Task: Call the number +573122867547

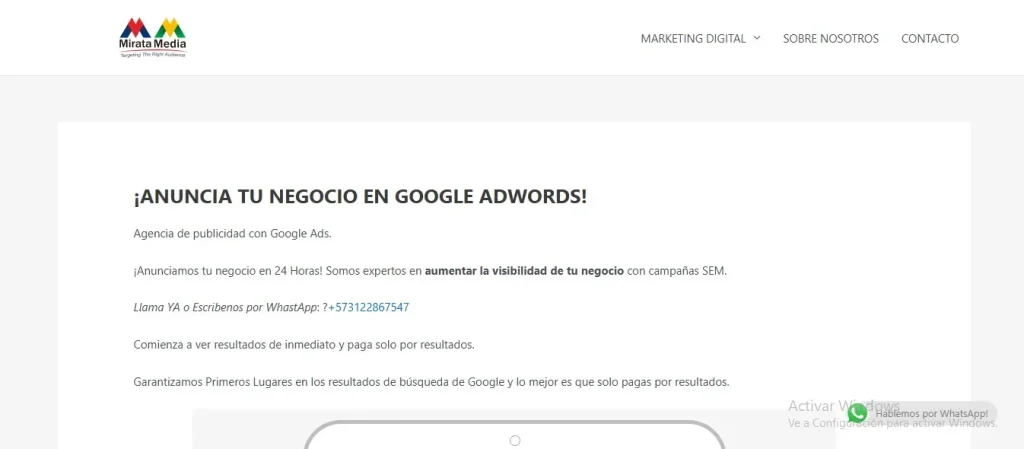Action: (368, 307)
